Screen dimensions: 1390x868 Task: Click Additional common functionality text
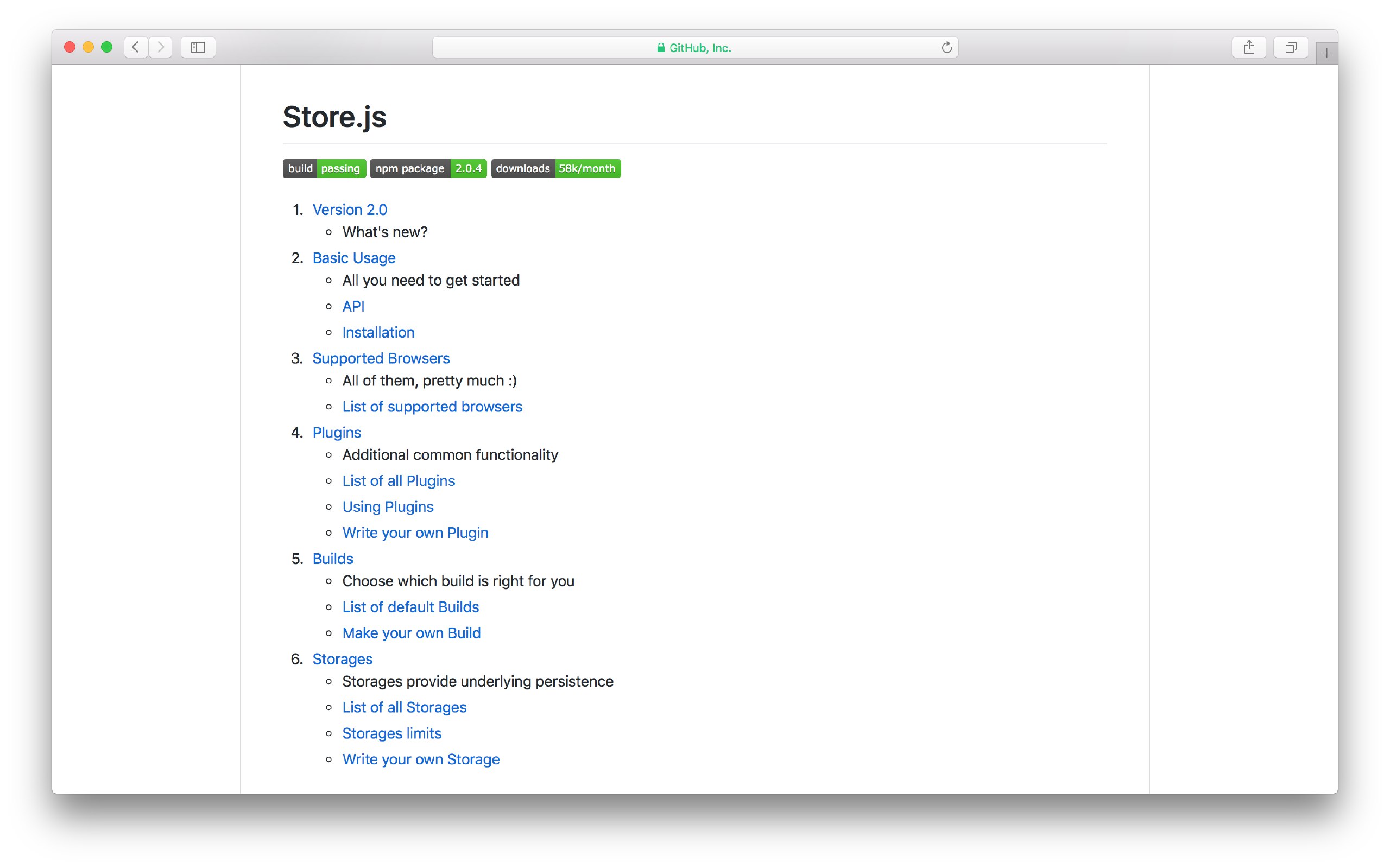click(450, 455)
